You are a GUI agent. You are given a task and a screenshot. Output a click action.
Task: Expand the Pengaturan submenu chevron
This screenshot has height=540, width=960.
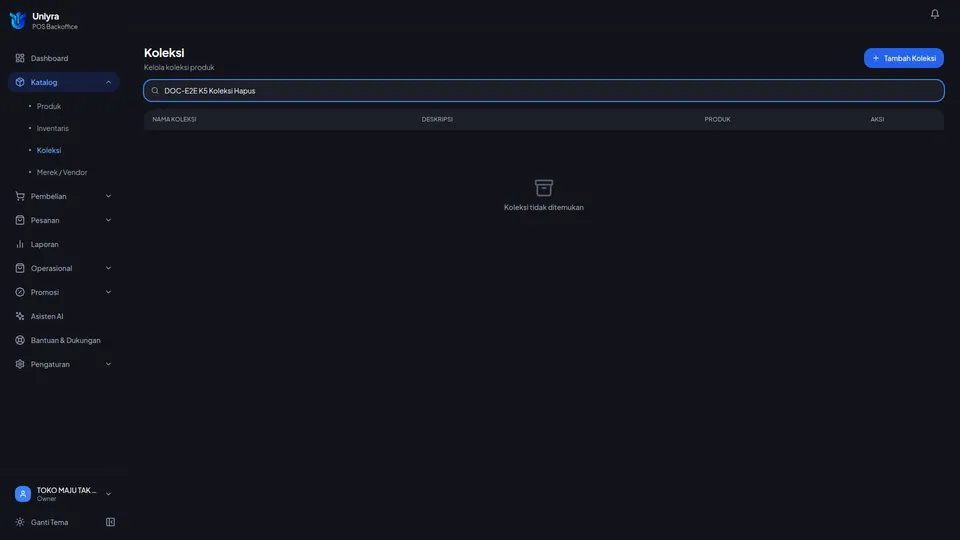pos(108,364)
